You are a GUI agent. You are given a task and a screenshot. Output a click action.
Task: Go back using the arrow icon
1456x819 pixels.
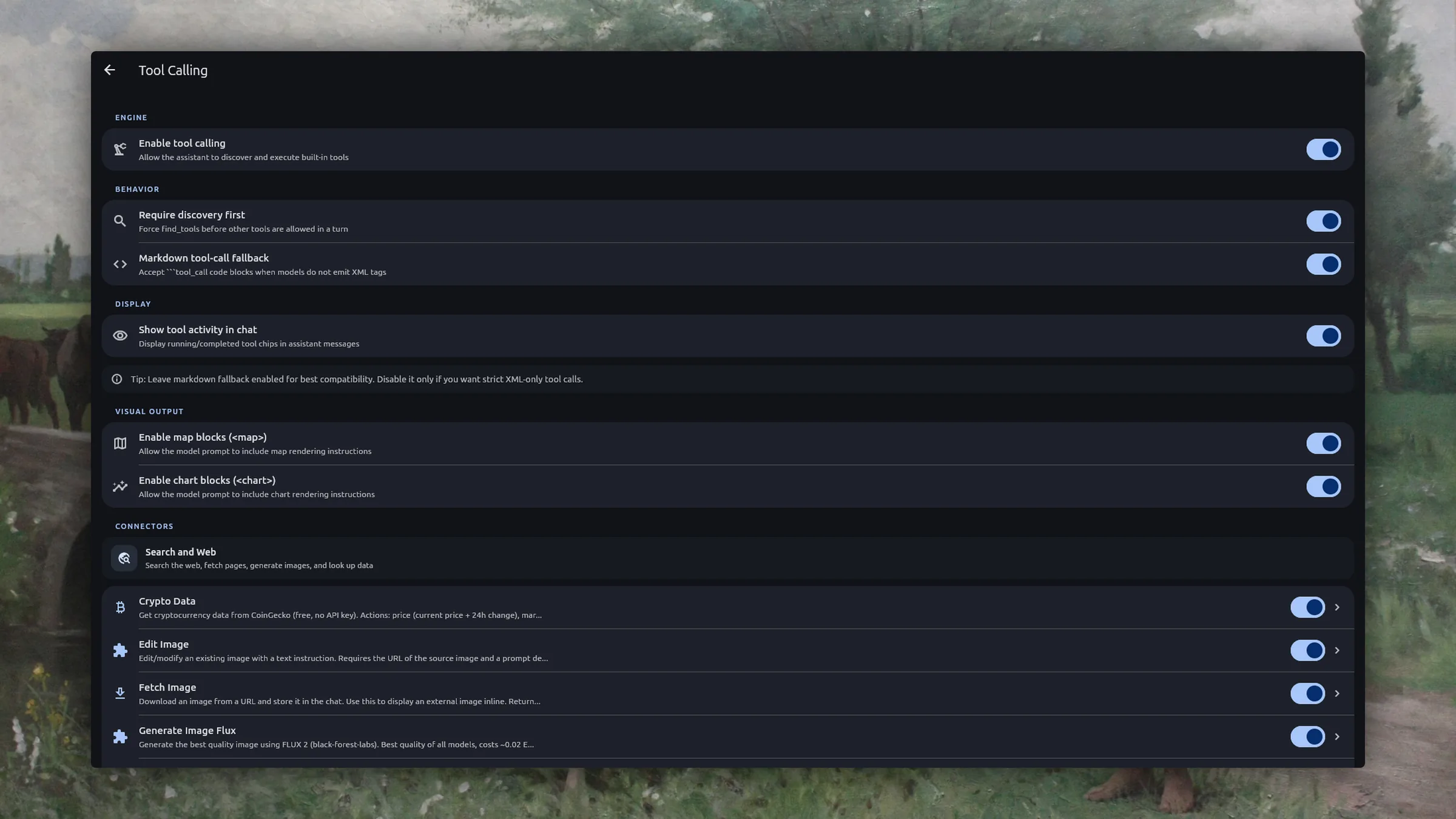coord(109,70)
